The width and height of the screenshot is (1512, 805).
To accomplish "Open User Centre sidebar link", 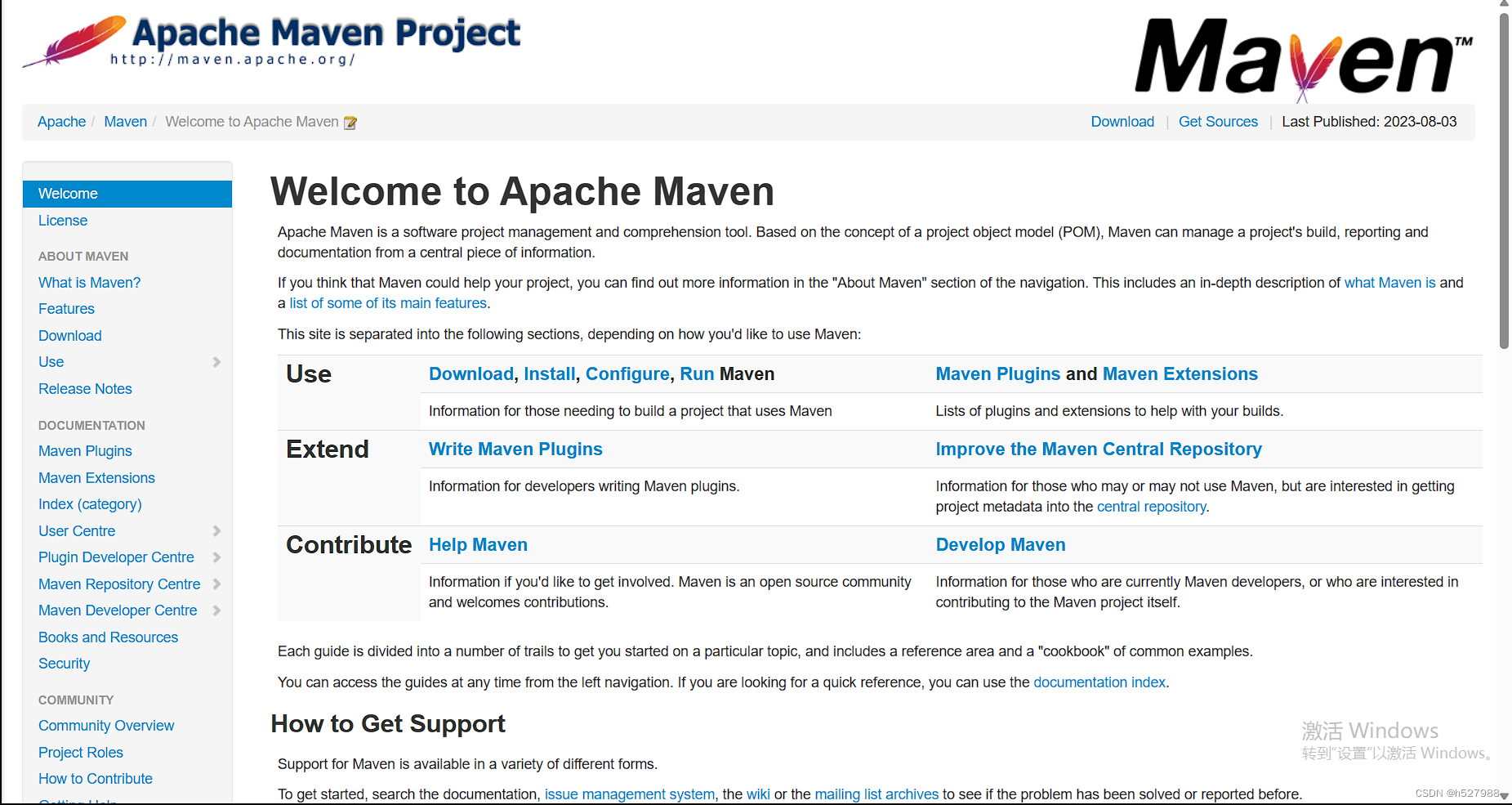I will click(77, 531).
